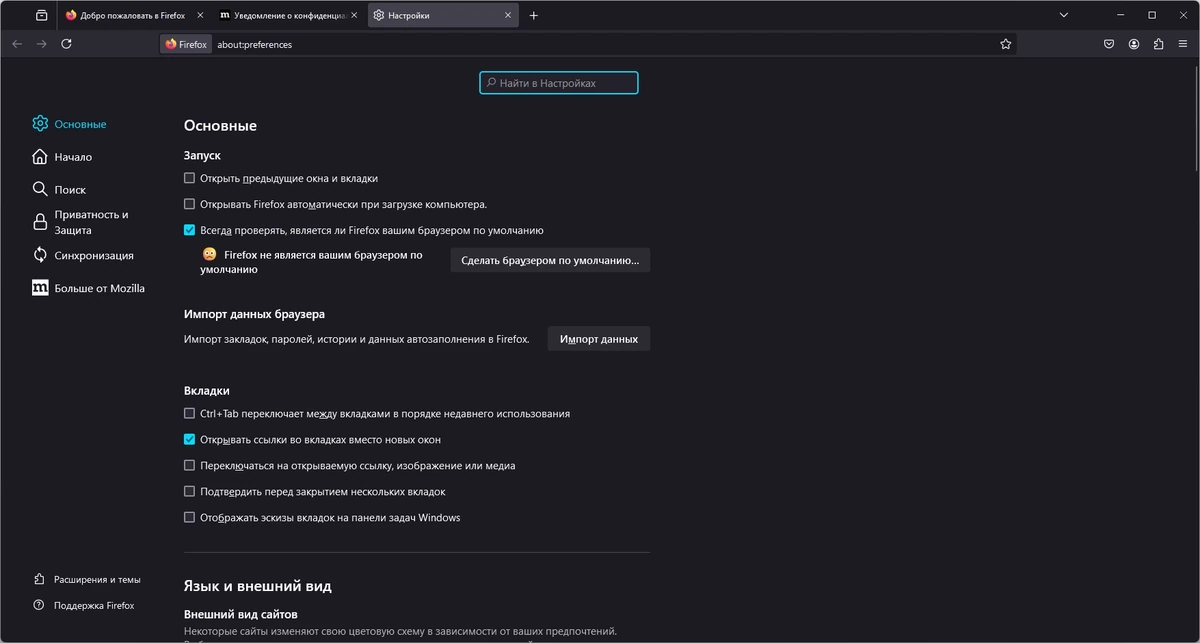Screen dimensions: 1200x643
Task: Open the application hamburger menu
Action: [1183, 44]
